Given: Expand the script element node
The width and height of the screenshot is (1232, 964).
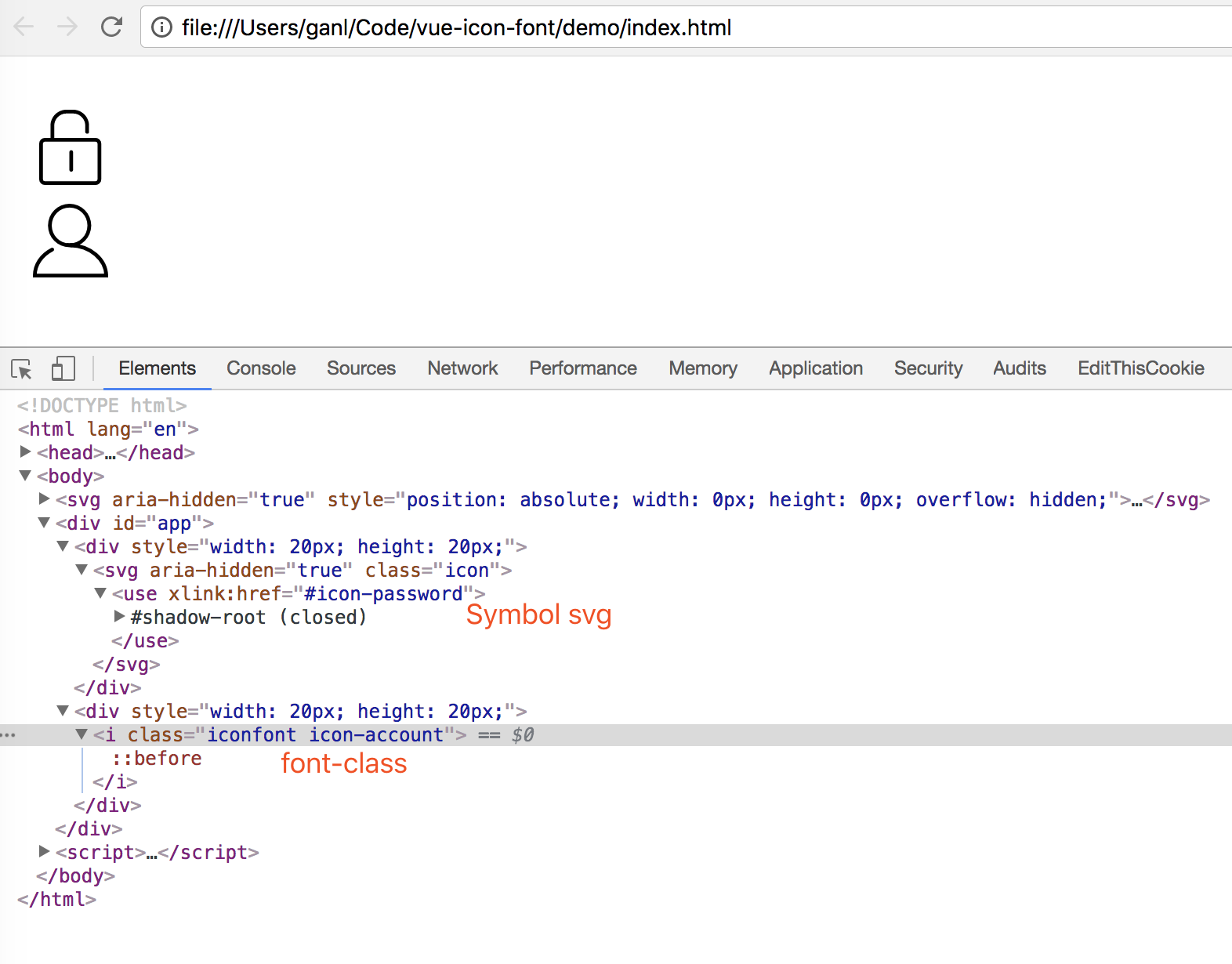Looking at the screenshot, I should [45, 852].
